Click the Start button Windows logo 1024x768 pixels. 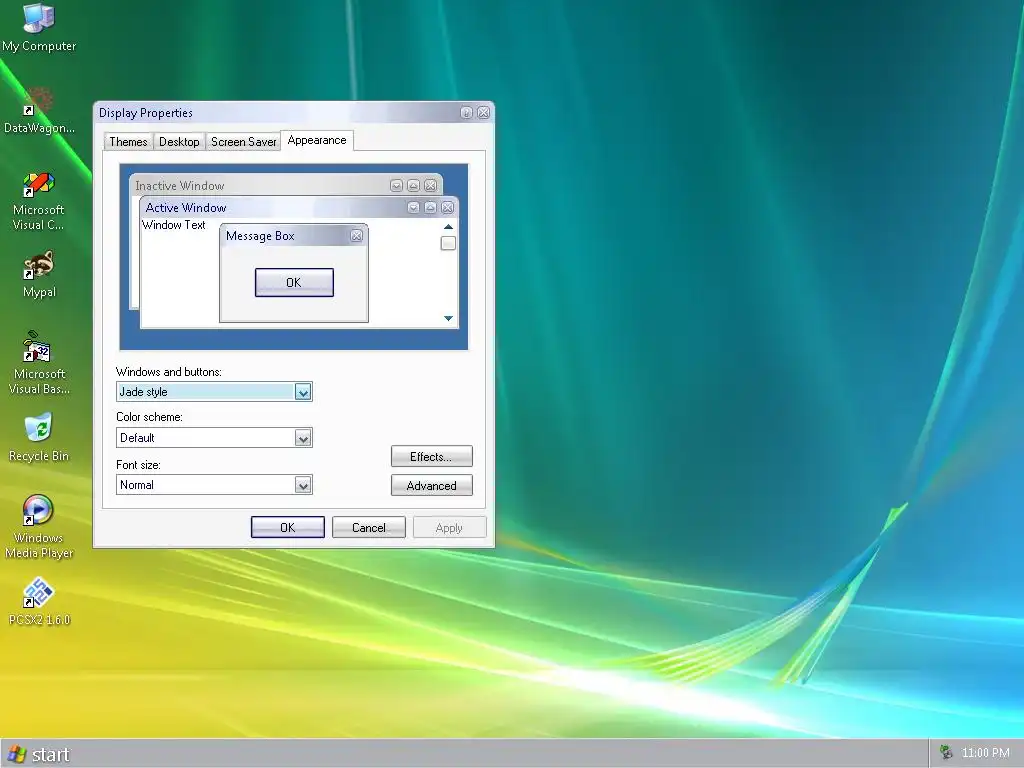pyautogui.click(x=16, y=754)
